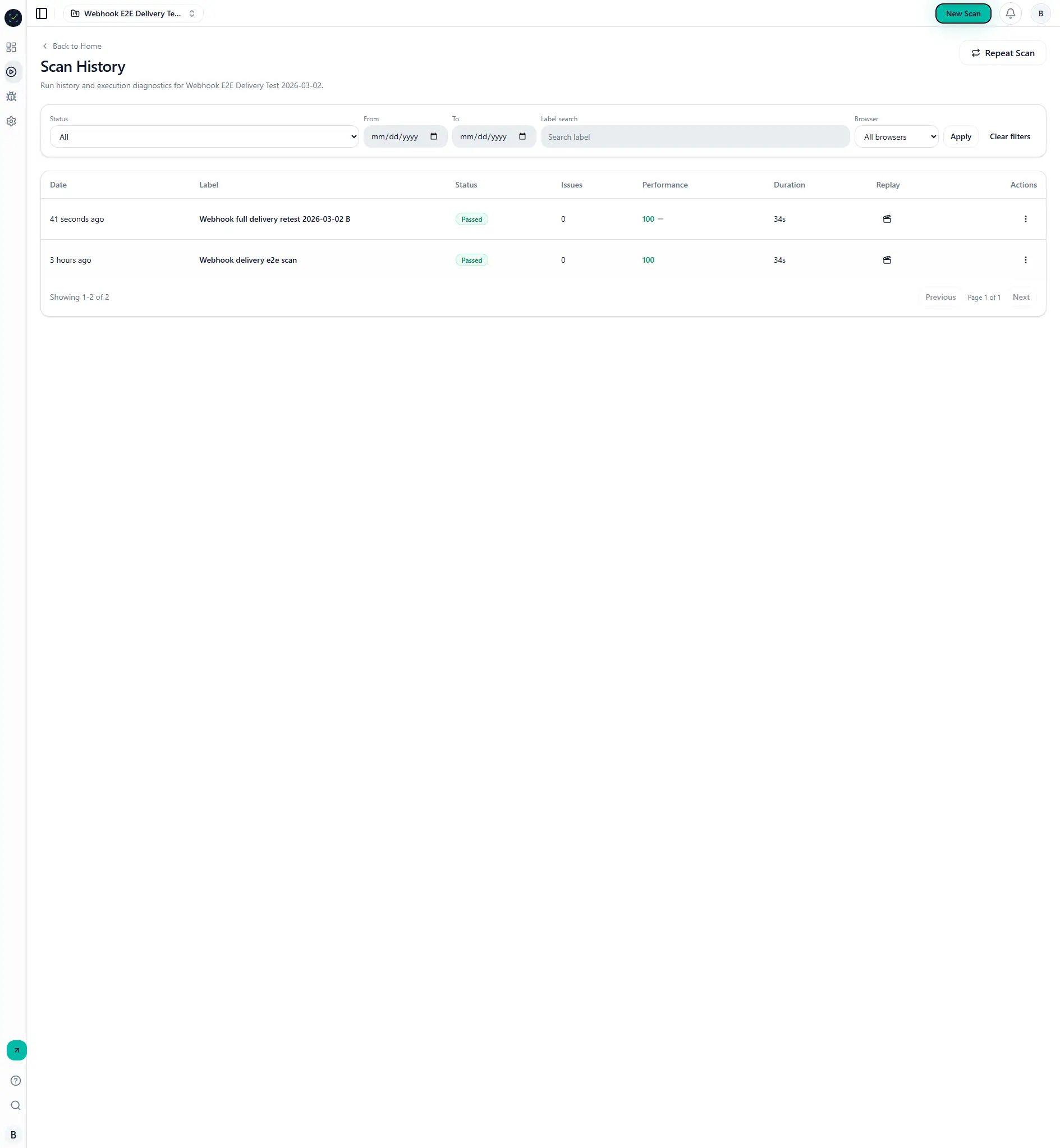Open the bug/issues panel icon
The image size is (1060, 1148).
click(x=11, y=97)
